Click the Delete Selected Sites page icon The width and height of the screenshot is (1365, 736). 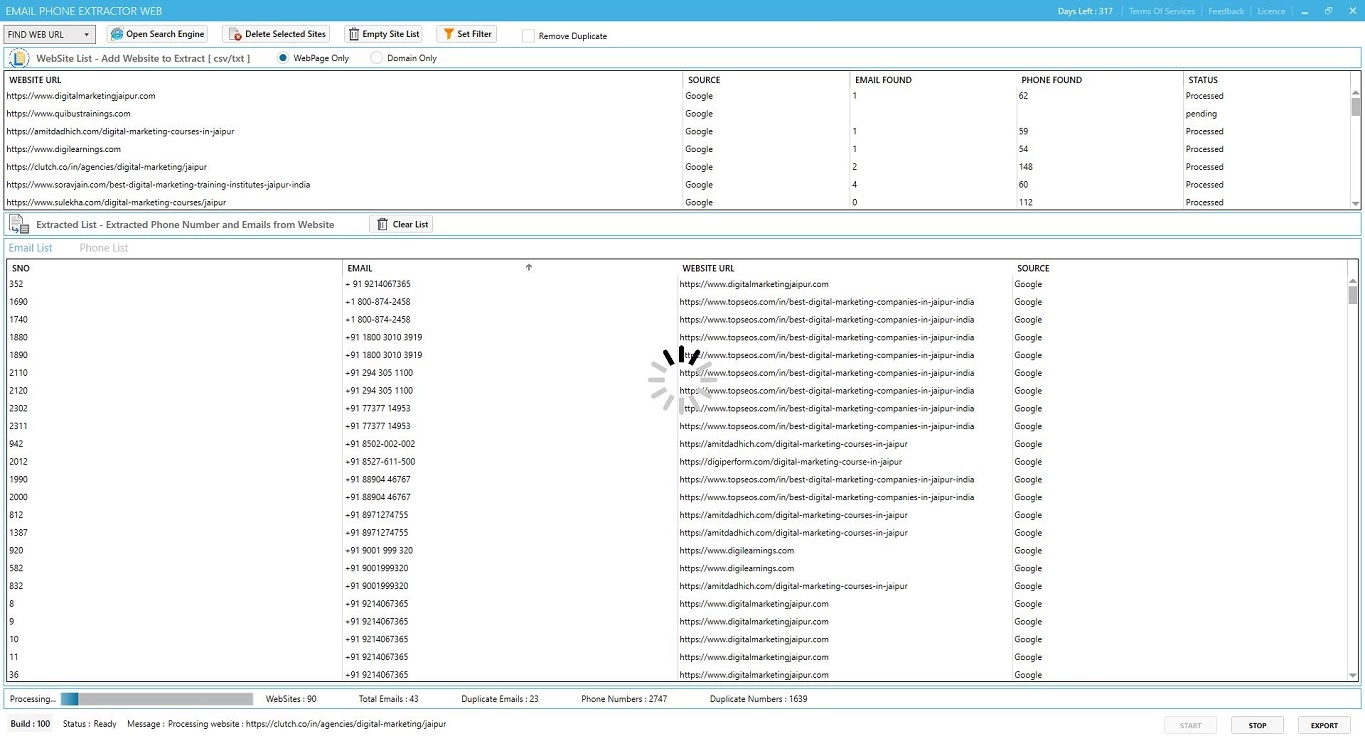pos(235,34)
